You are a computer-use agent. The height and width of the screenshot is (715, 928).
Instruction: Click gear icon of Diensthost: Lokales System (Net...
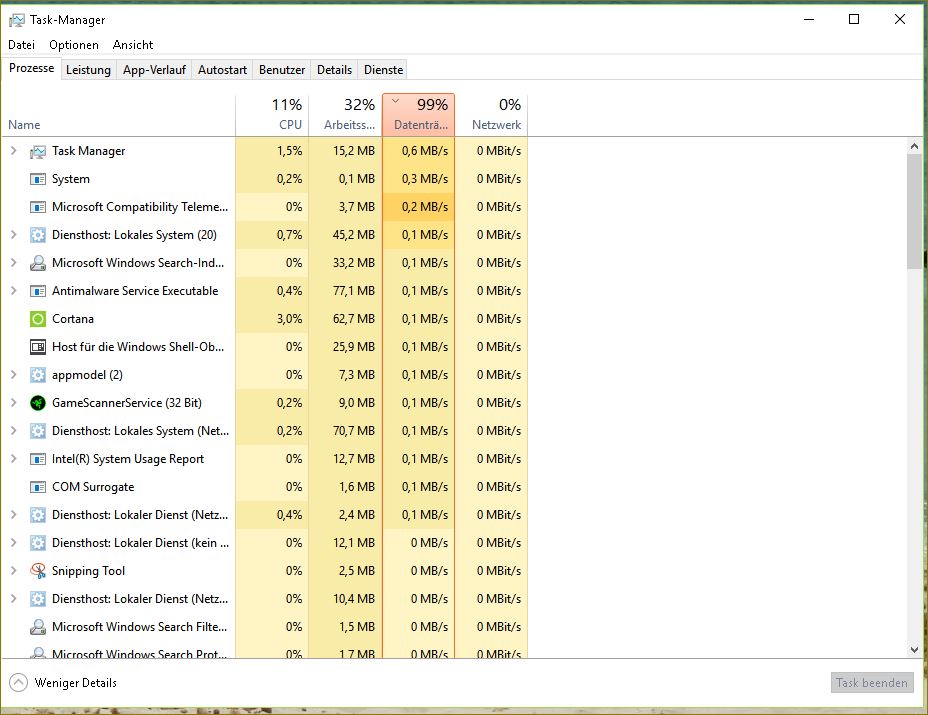coord(38,431)
